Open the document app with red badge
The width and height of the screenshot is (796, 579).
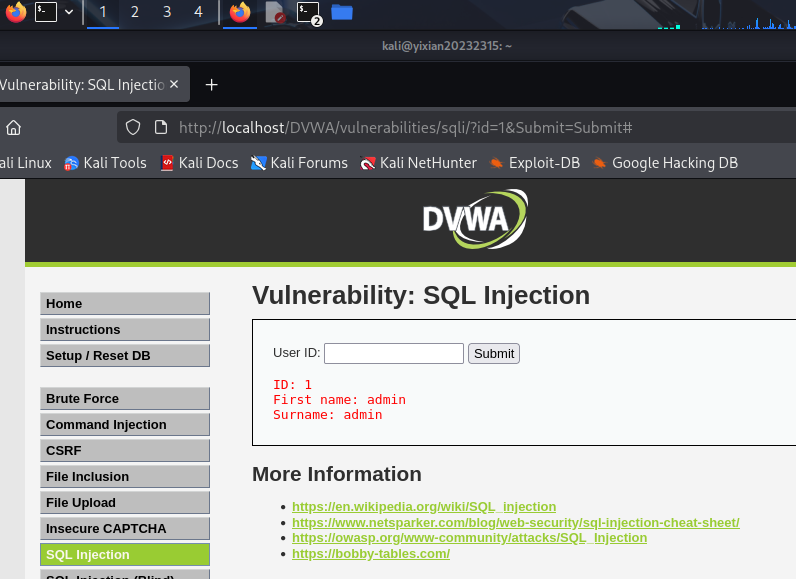pyautogui.click(x=275, y=12)
